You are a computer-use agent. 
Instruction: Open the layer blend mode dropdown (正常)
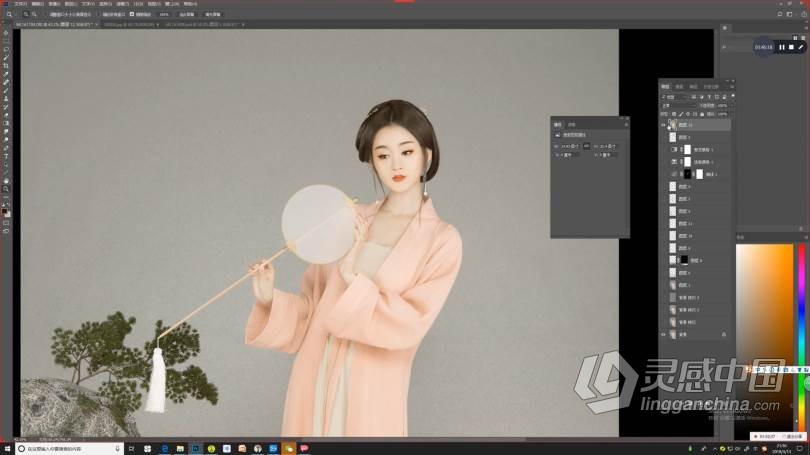coord(679,106)
